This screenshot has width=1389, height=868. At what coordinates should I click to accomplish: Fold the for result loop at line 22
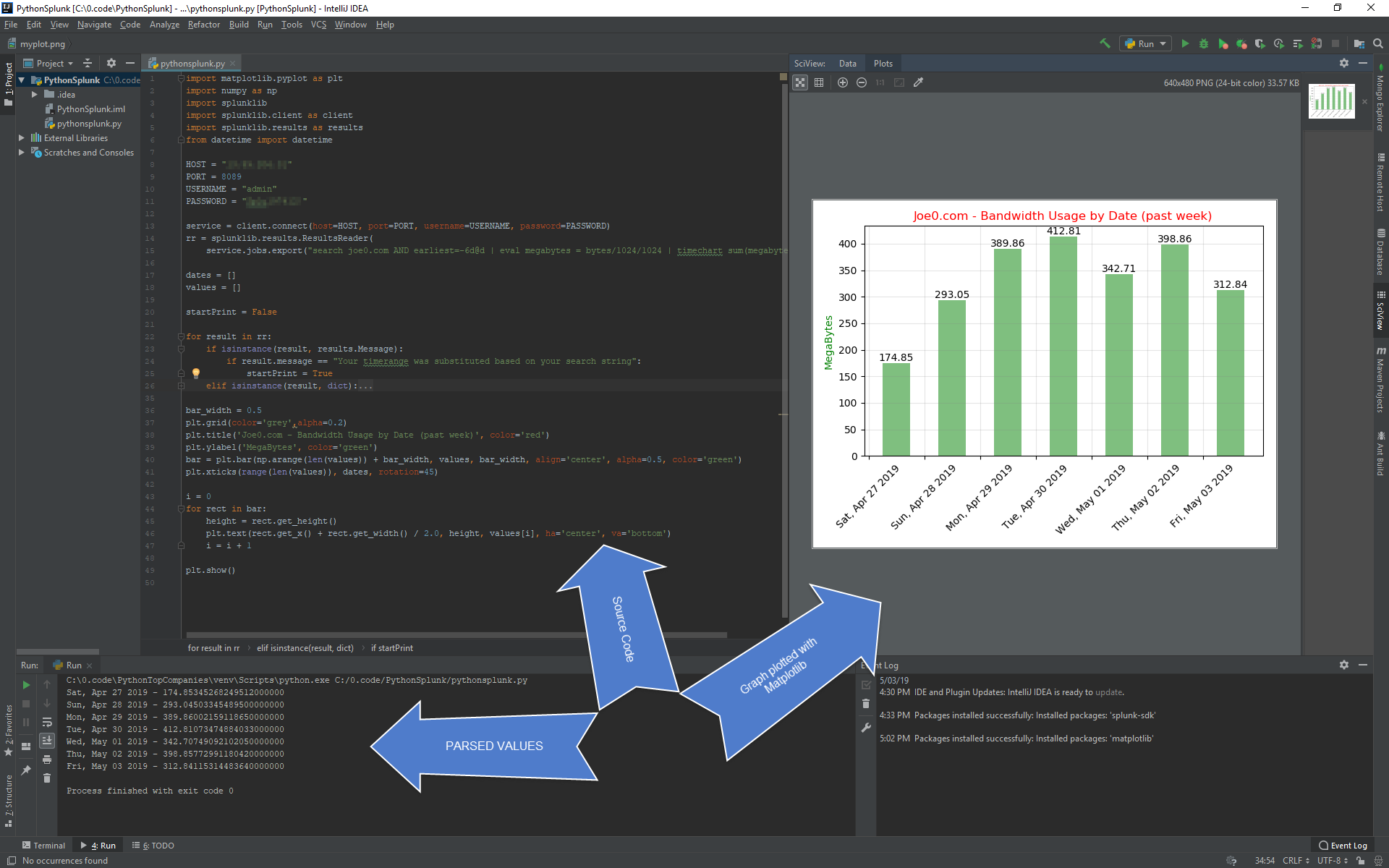[181, 336]
